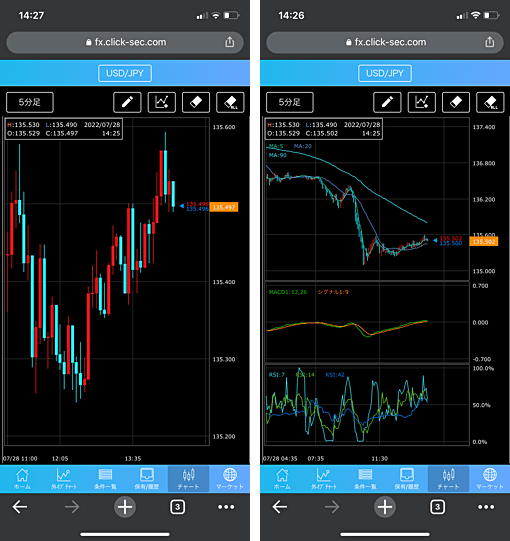
Task: Open the 保有/履歴 tab on left screen
Action: [147, 479]
